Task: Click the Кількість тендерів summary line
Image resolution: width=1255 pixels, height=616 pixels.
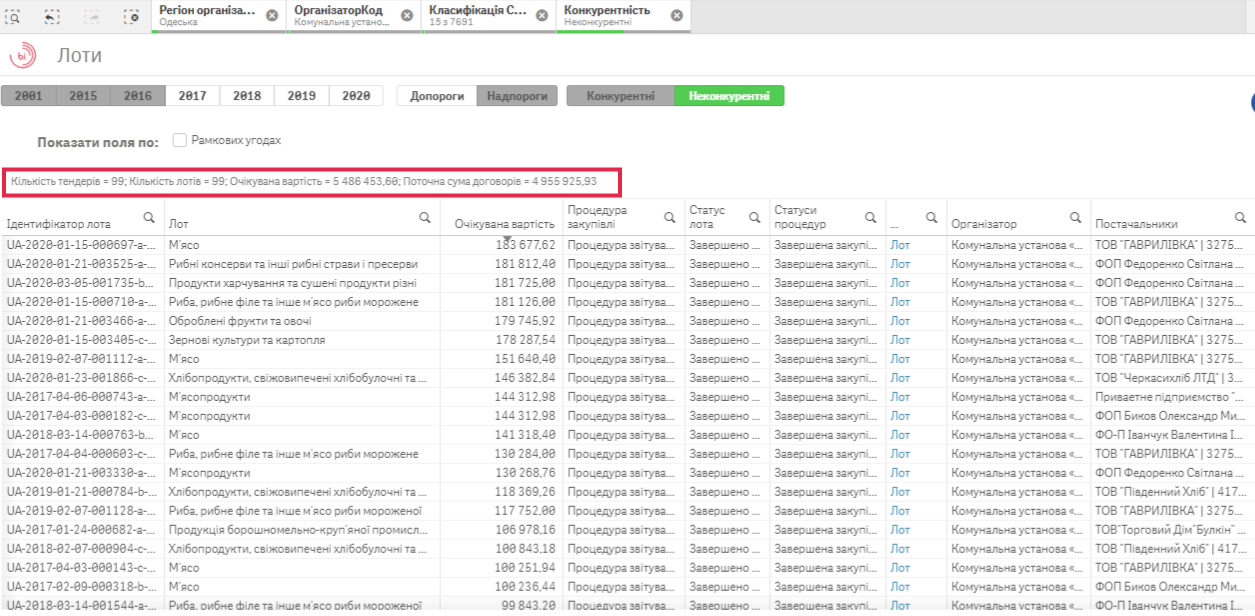Action: 304,182
